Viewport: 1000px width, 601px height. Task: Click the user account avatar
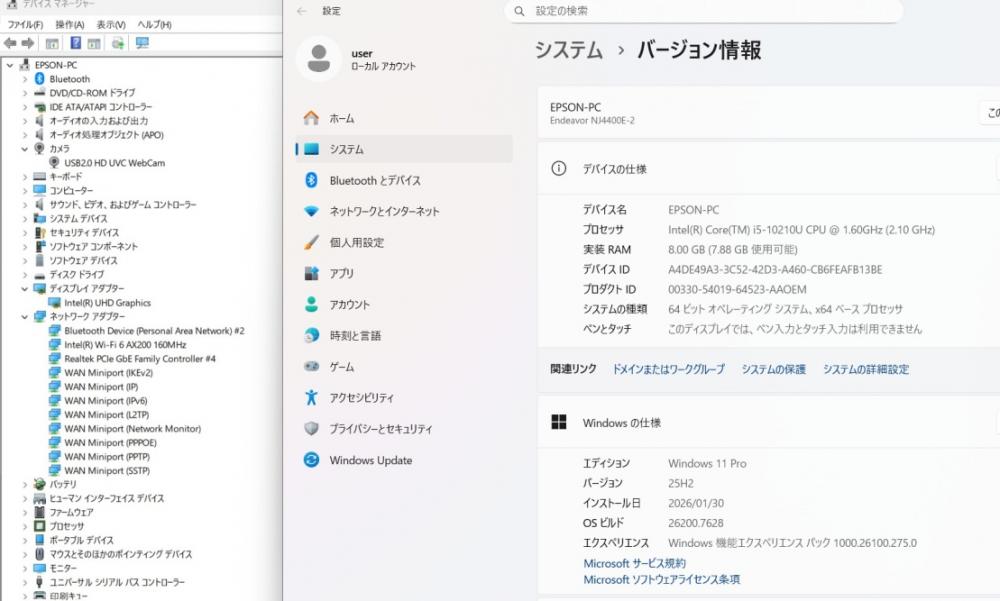coord(319,58)
